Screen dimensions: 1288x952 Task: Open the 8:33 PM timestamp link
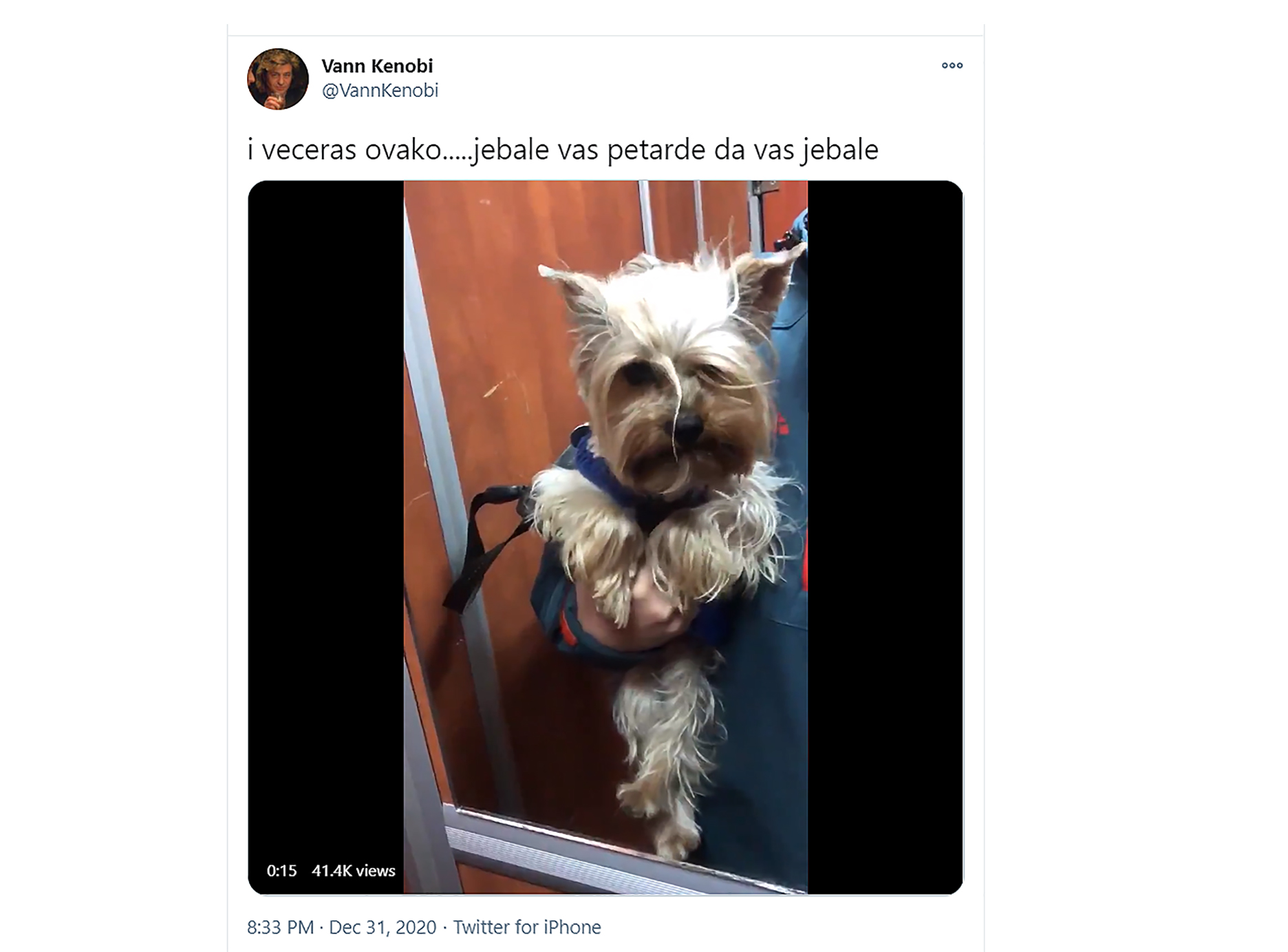(280, 927)
